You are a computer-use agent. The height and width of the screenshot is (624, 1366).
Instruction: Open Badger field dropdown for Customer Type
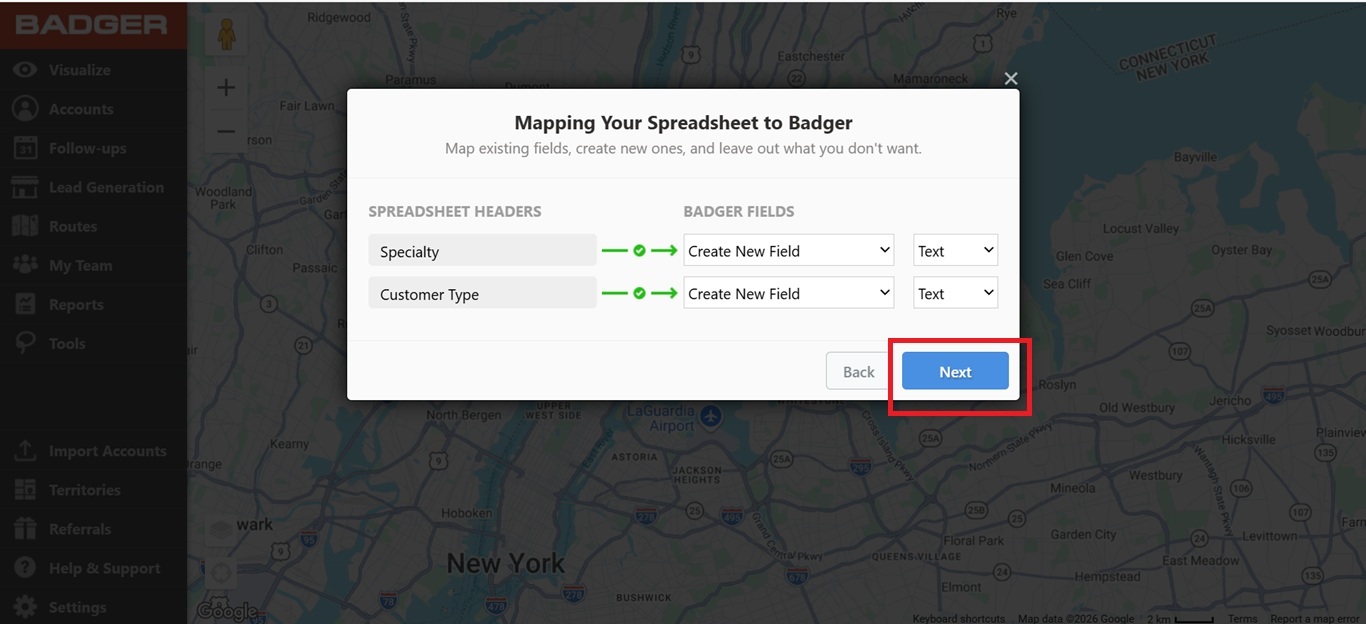[789, 293]
